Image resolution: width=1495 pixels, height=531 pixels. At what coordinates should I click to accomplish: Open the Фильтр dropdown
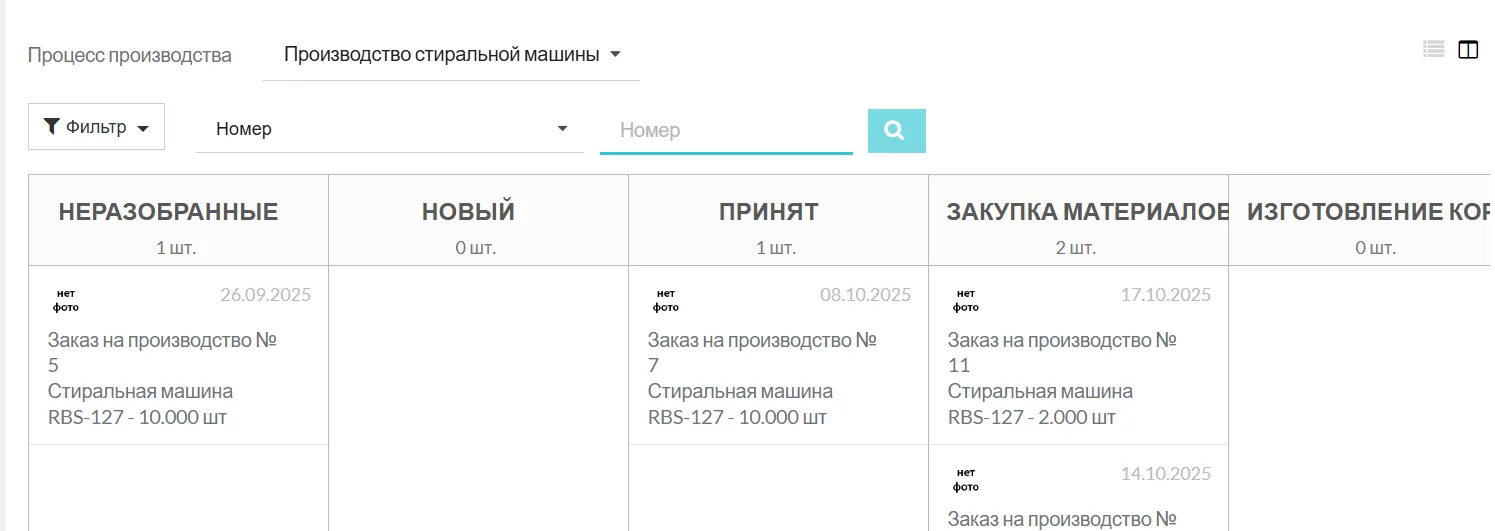coord(96,127)
